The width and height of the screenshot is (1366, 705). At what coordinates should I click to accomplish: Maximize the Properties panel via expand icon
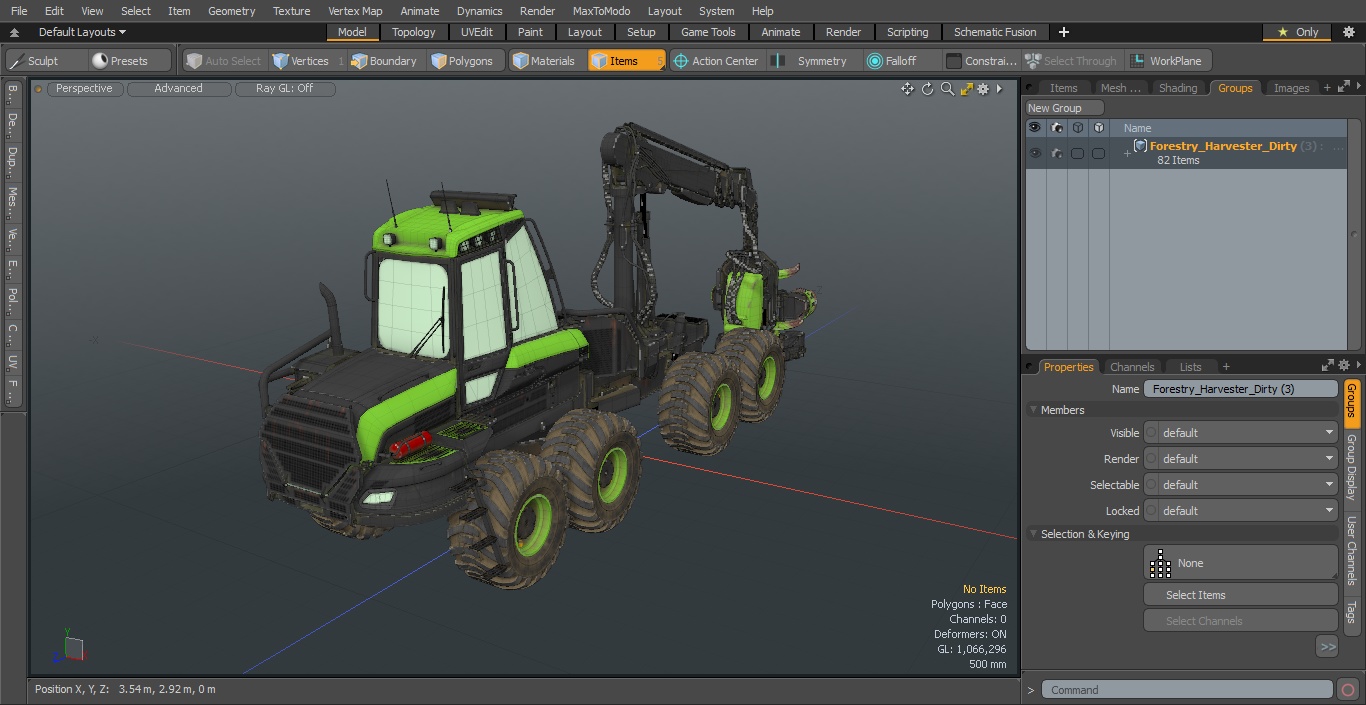click(x=1327, y=366)
